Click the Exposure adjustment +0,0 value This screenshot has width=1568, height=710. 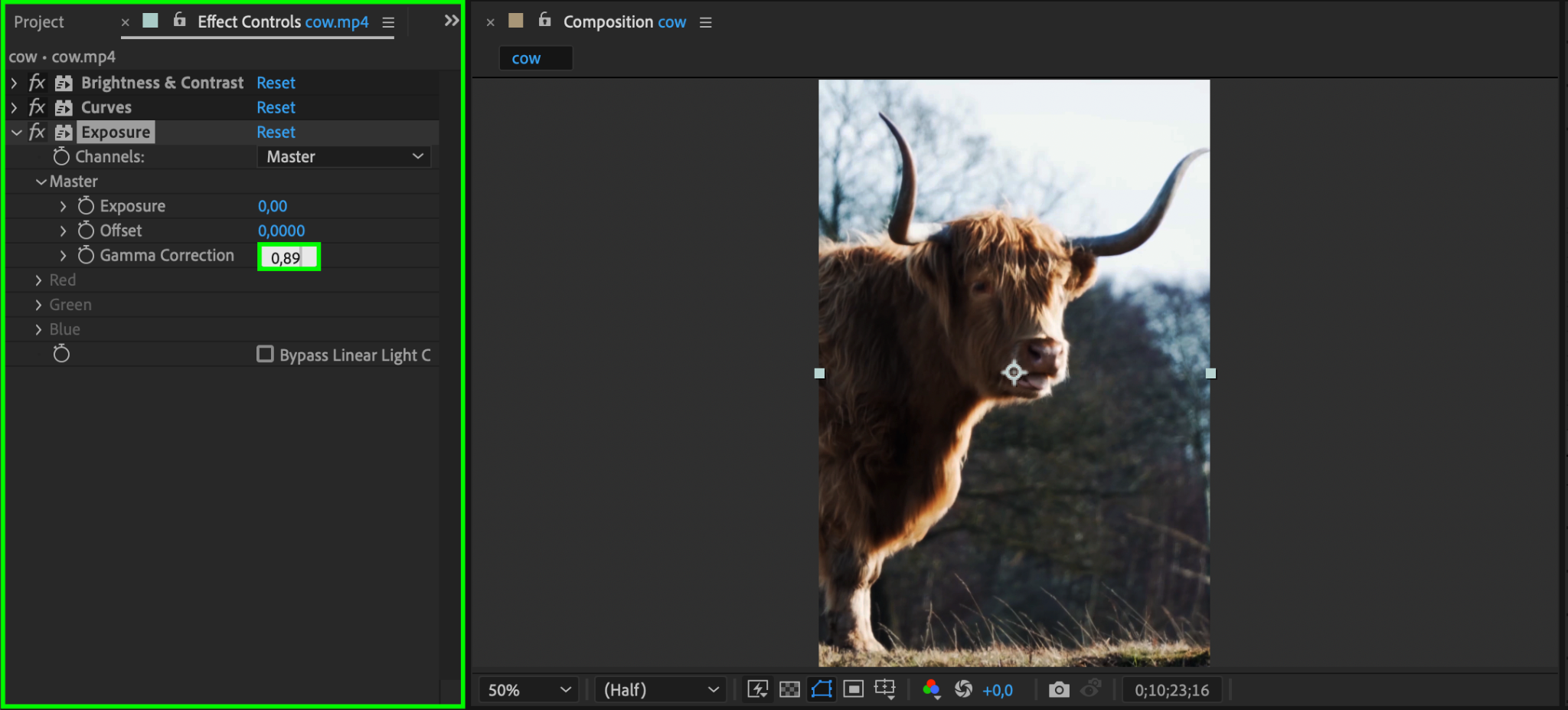[997, 690]
